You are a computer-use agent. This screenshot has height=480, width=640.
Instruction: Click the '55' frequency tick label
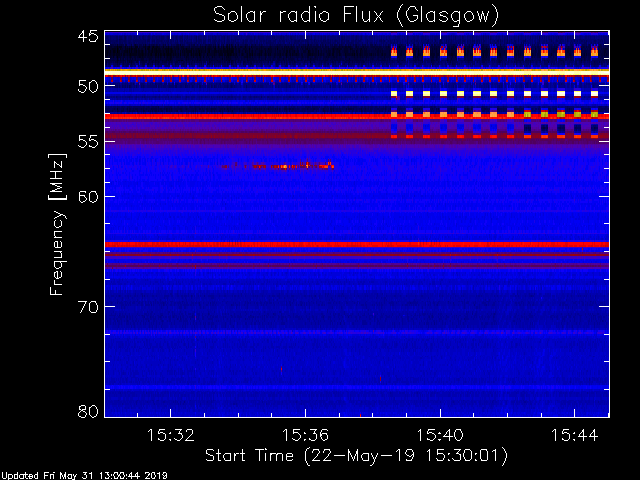click(88, 142)
